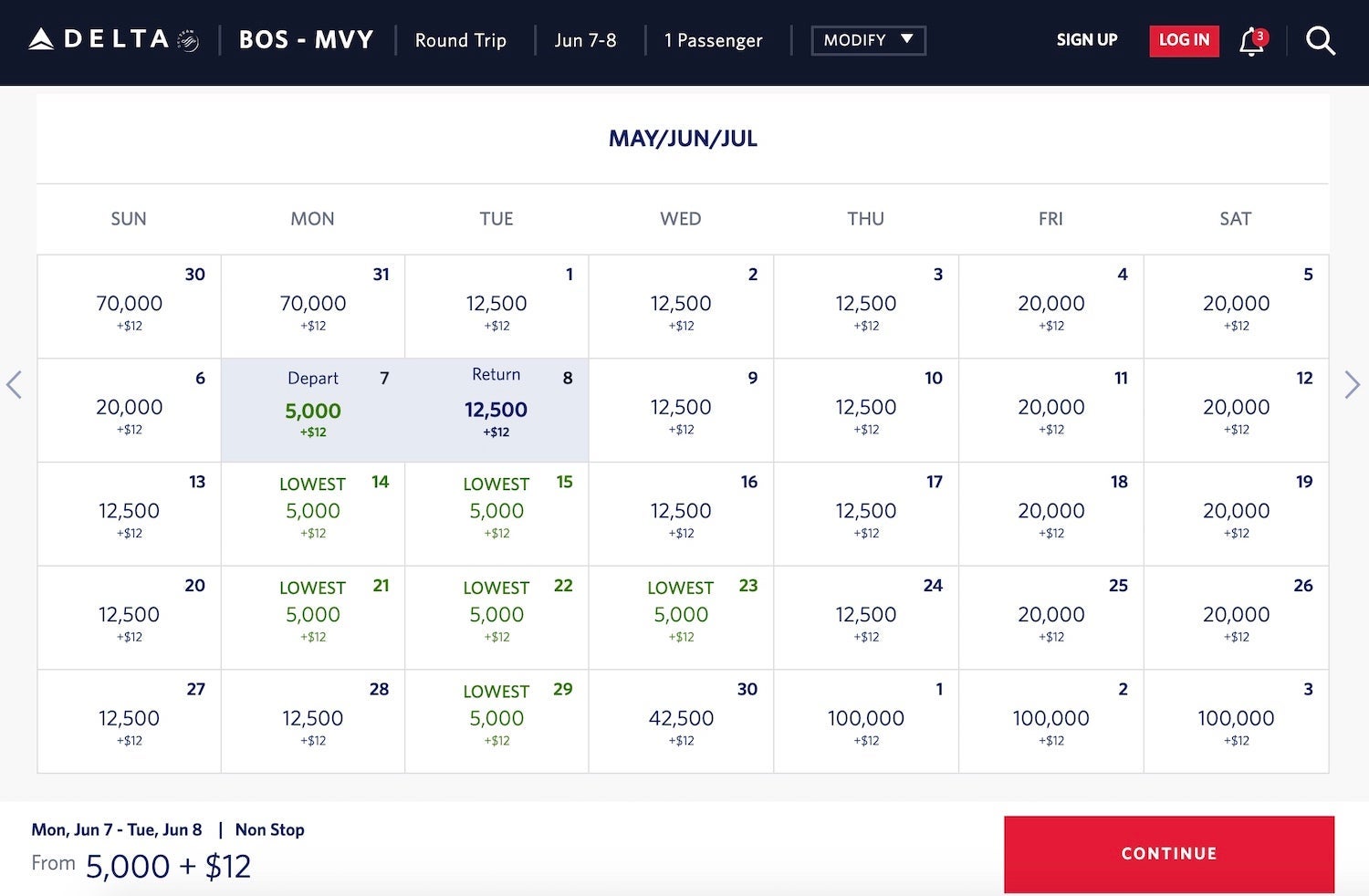The height and width of the screenshot is (896, 1369).
Task: Click the BOS - MVY route label
Action: [307, 39]
